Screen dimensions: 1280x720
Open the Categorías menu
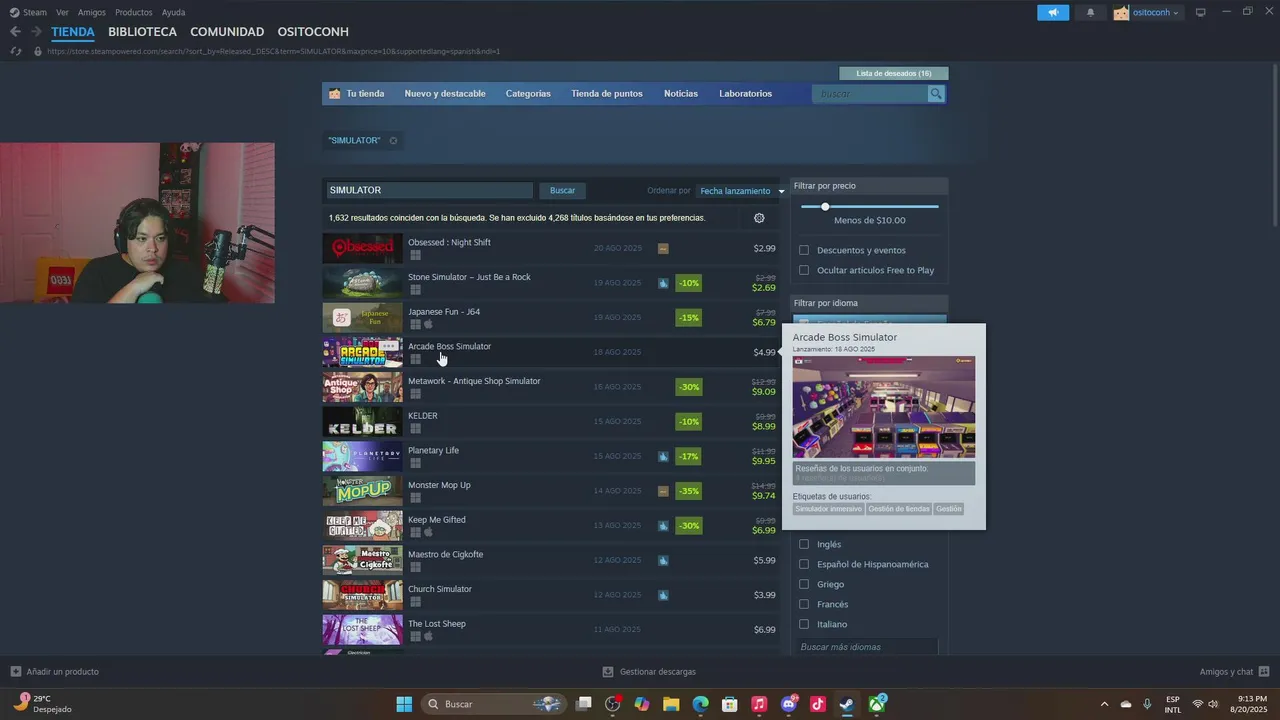click(x=528, y=94)
